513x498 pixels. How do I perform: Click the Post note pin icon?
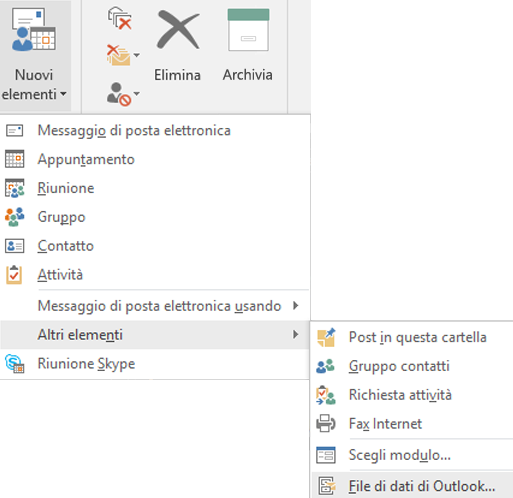(326, 337)
